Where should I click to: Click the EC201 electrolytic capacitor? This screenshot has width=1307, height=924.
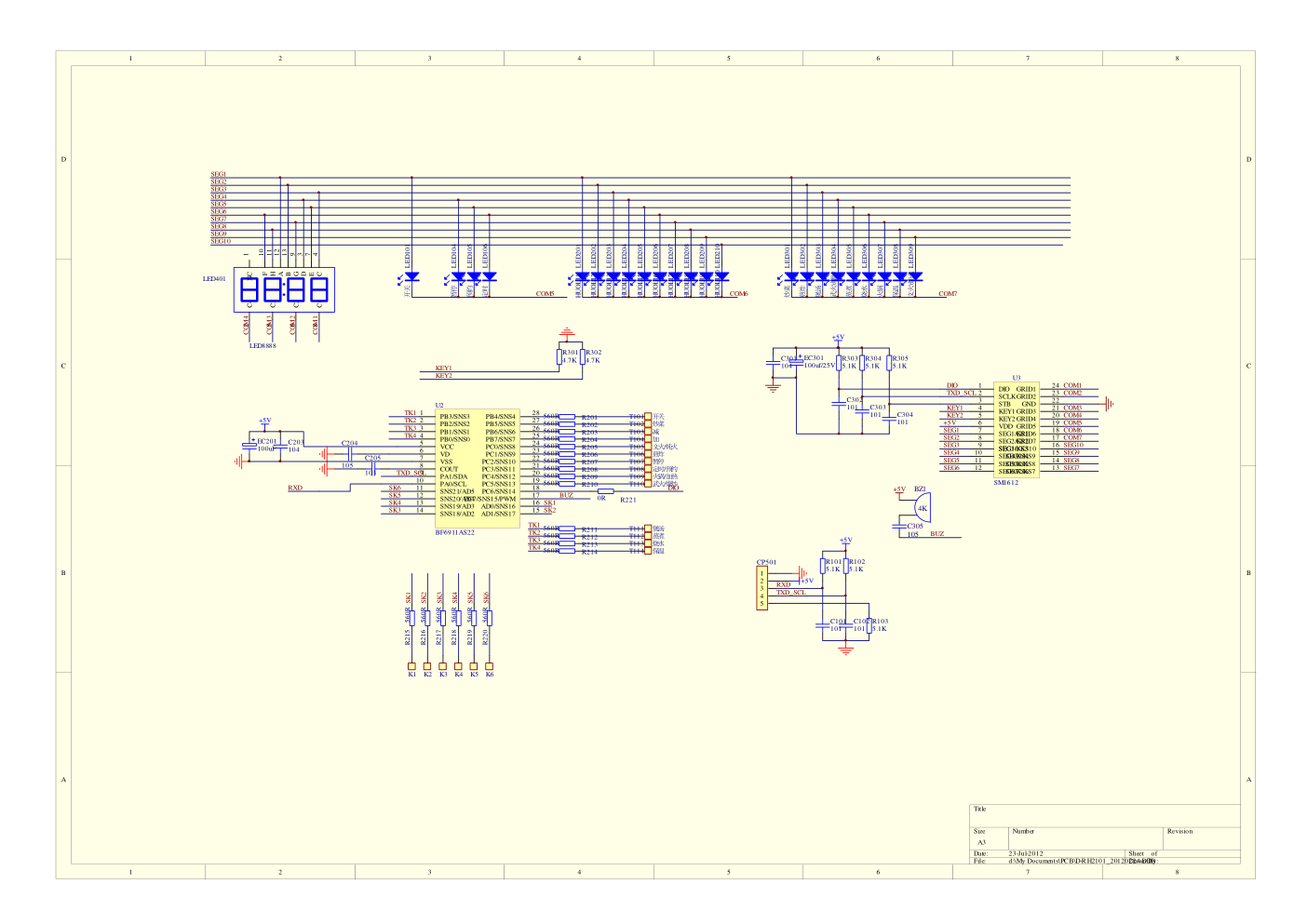[249, 447]
